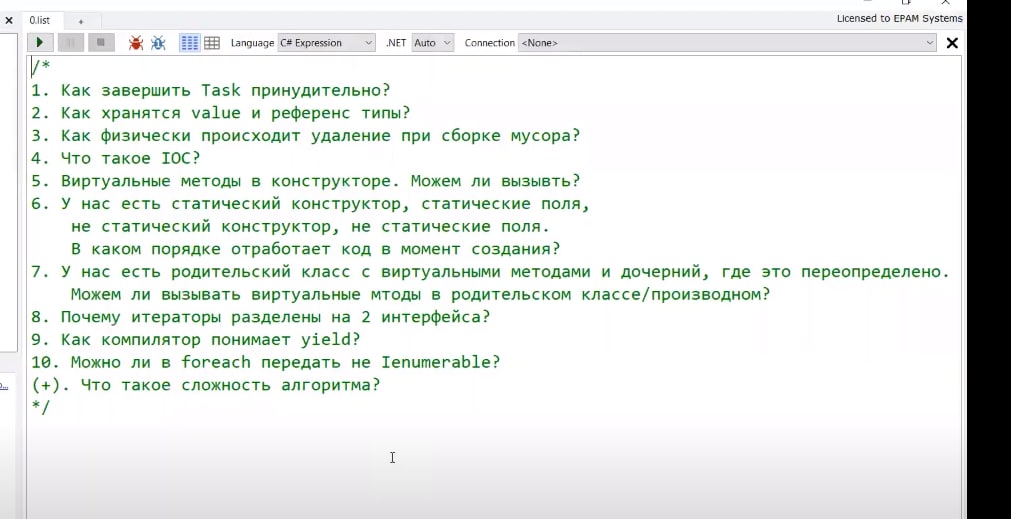Screen dimensions: 1011x519
Task: Click line 8 about итераторы разделены на 2 интерфейса
Action: 260,317
